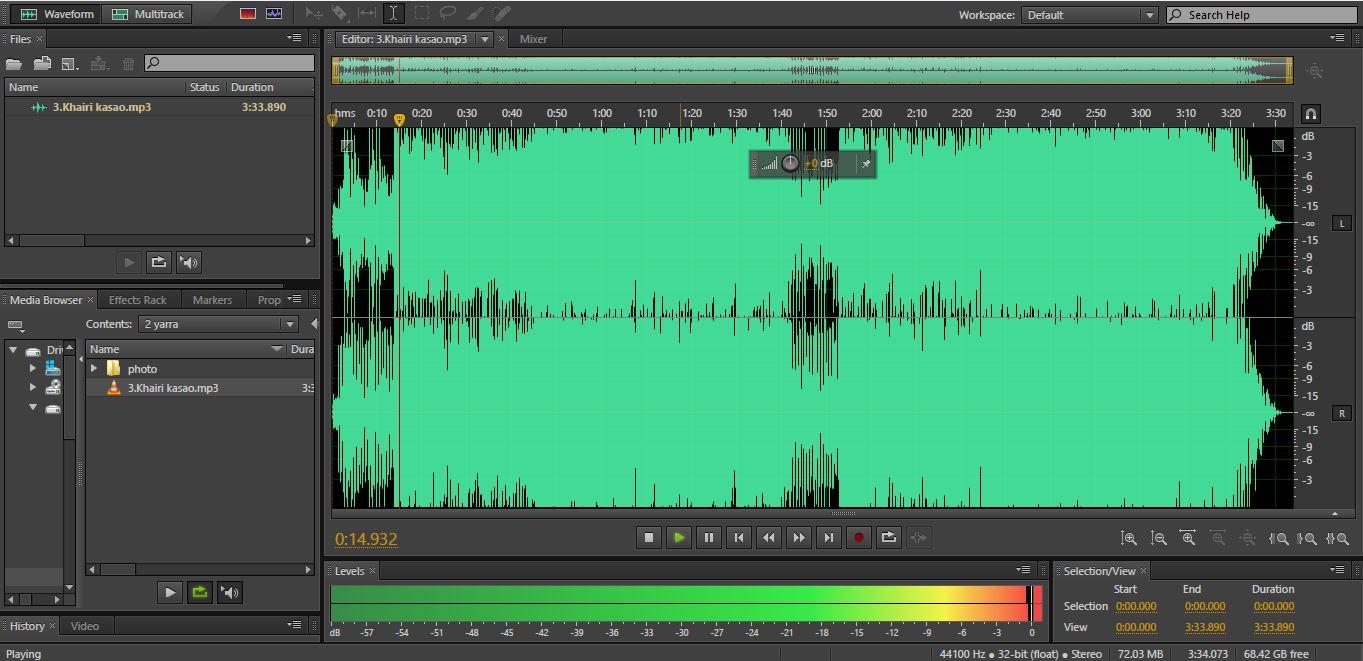Show the Spectral Frequency Display

click(248, 14)
